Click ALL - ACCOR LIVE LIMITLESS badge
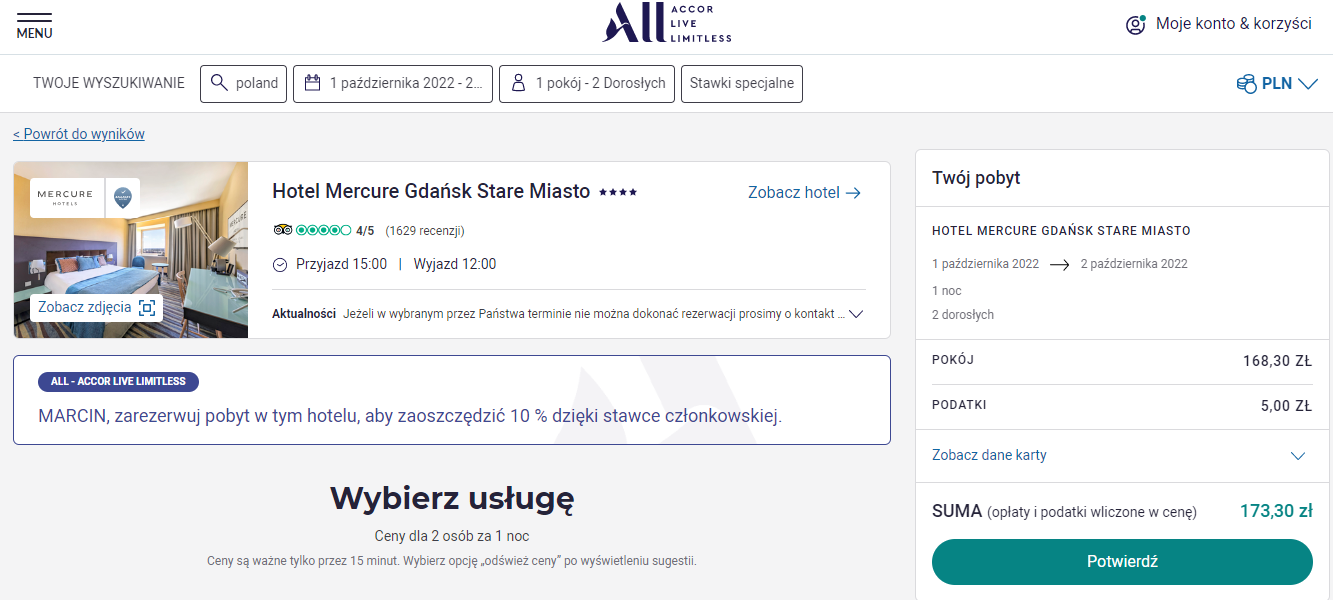The height and width of the screenshot is (600, 1333). 119,381
